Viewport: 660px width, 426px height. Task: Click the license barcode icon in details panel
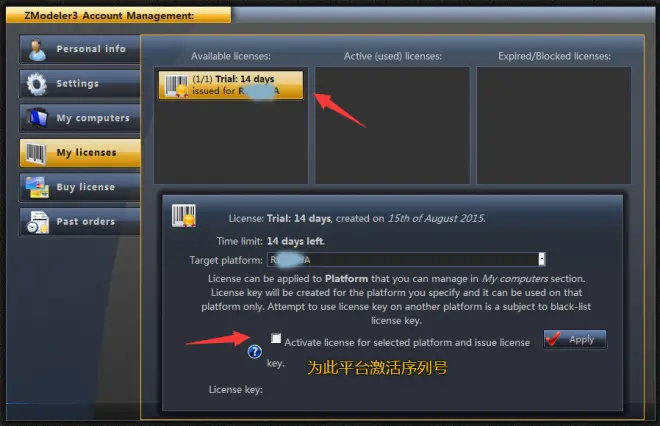click(x=184, y=216)
